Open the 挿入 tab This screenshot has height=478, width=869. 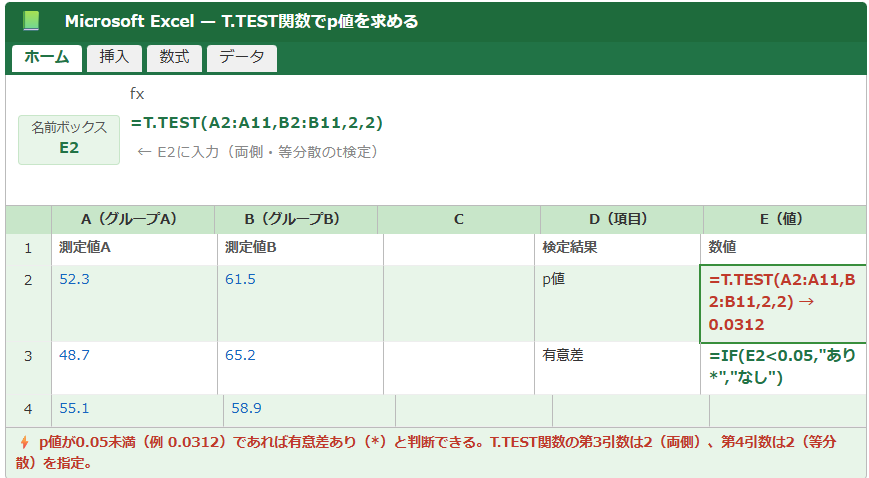pos(114,58)
